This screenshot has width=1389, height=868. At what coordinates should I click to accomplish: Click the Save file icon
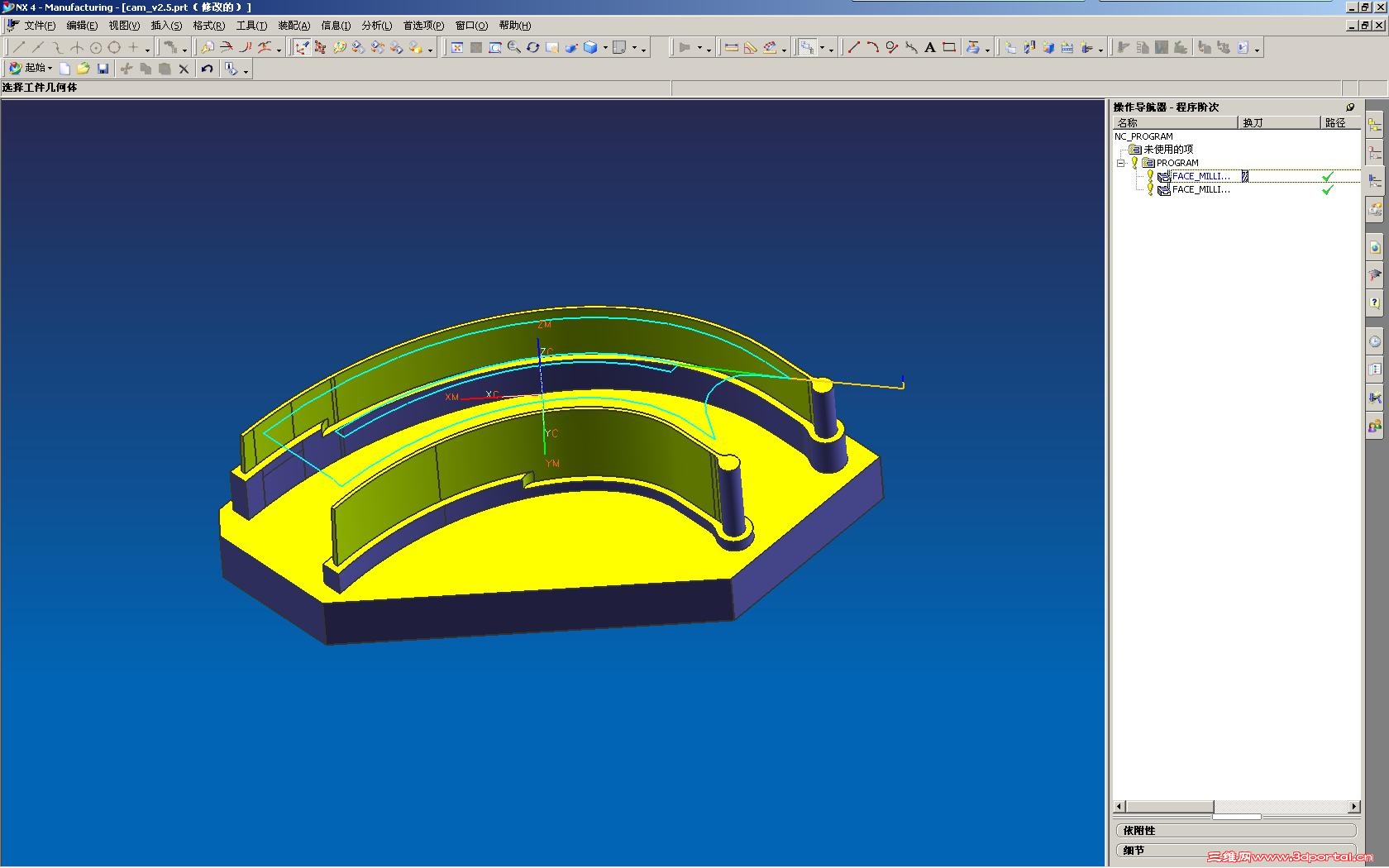click(103, 69)
